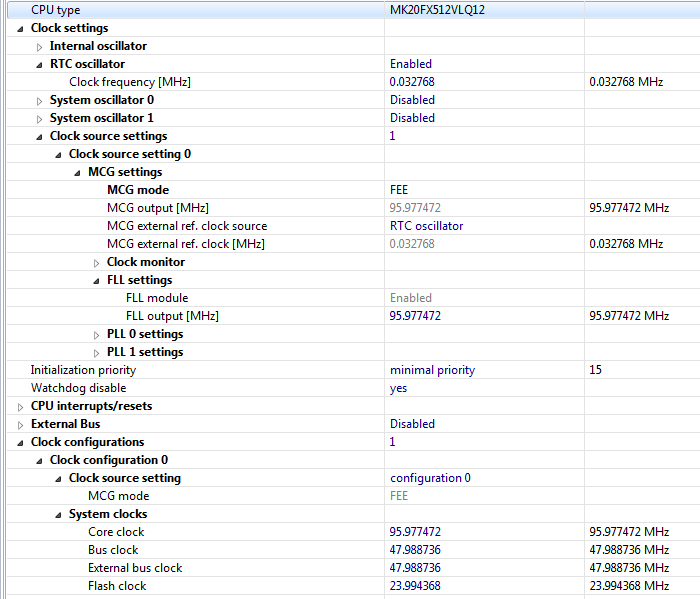The image size is (700, 599).
Task: Click External bus clock detail 47.988736 MHz
Action: (629, 568)
